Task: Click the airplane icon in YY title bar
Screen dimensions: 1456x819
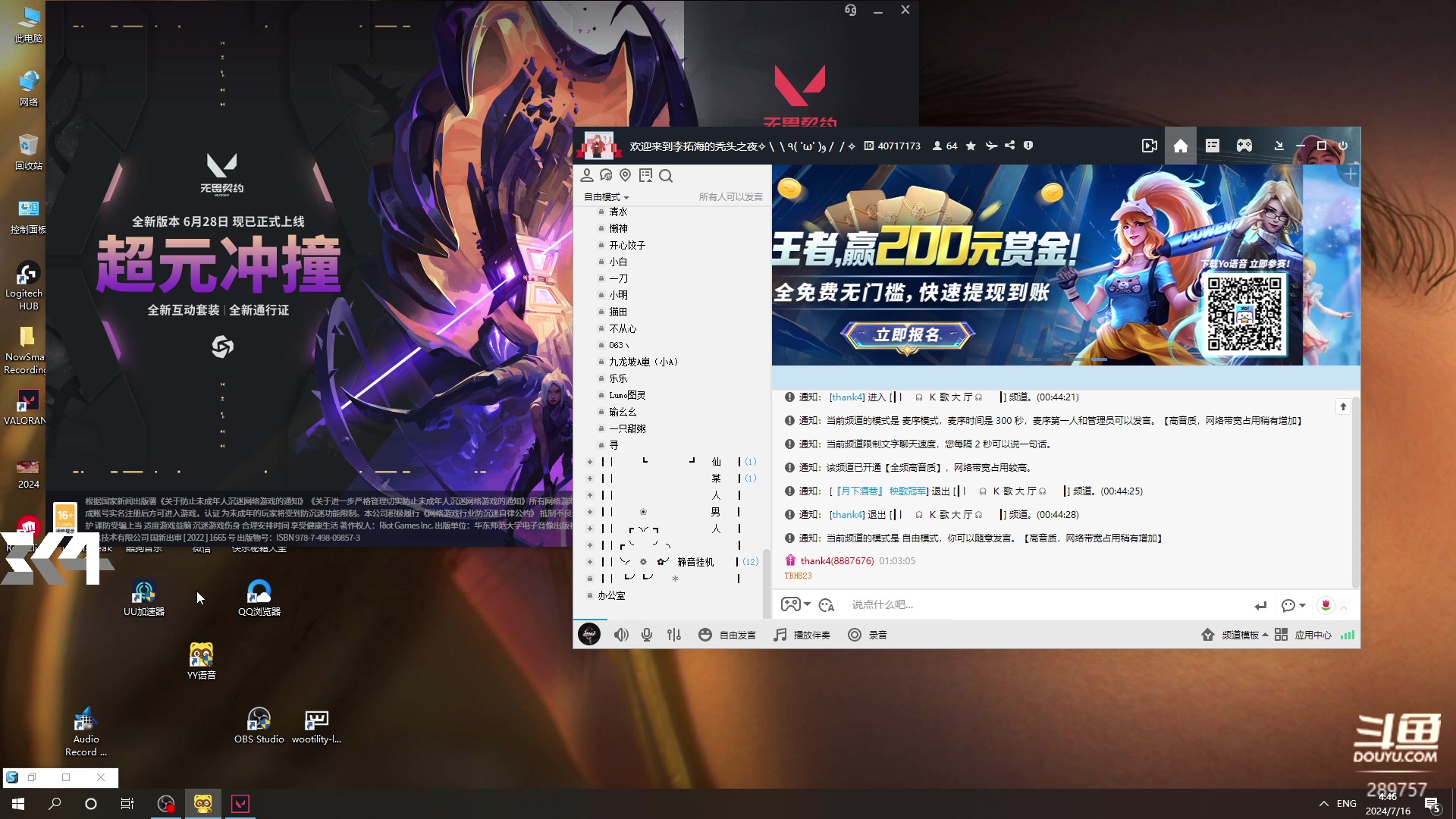Action: (991, 146)
